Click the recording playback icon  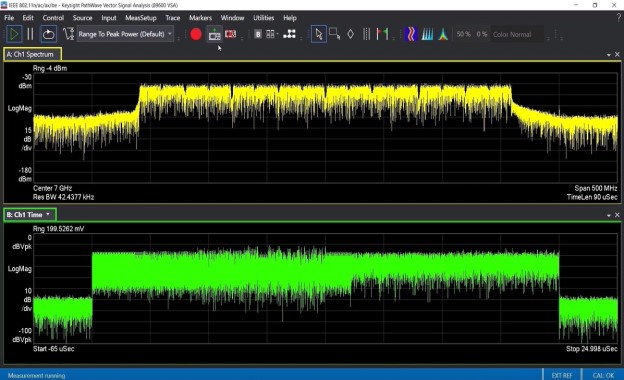[231, 34]
